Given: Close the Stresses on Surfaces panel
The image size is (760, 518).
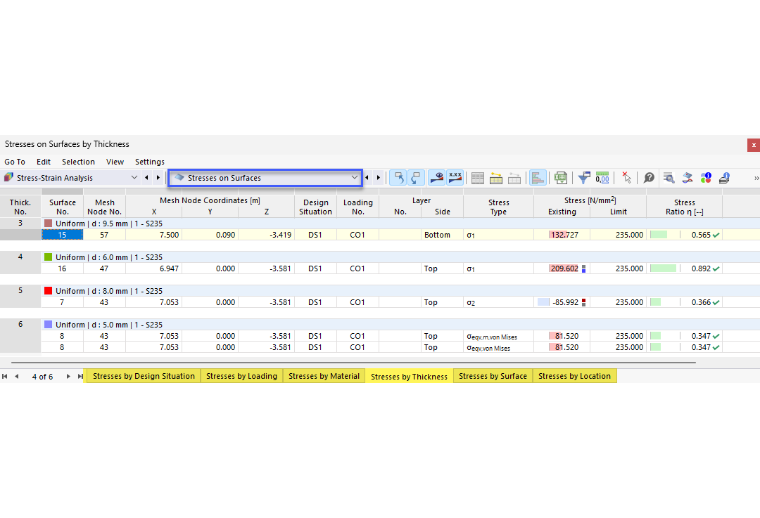Looking at the screenshot, I should [x=753, y=144].
